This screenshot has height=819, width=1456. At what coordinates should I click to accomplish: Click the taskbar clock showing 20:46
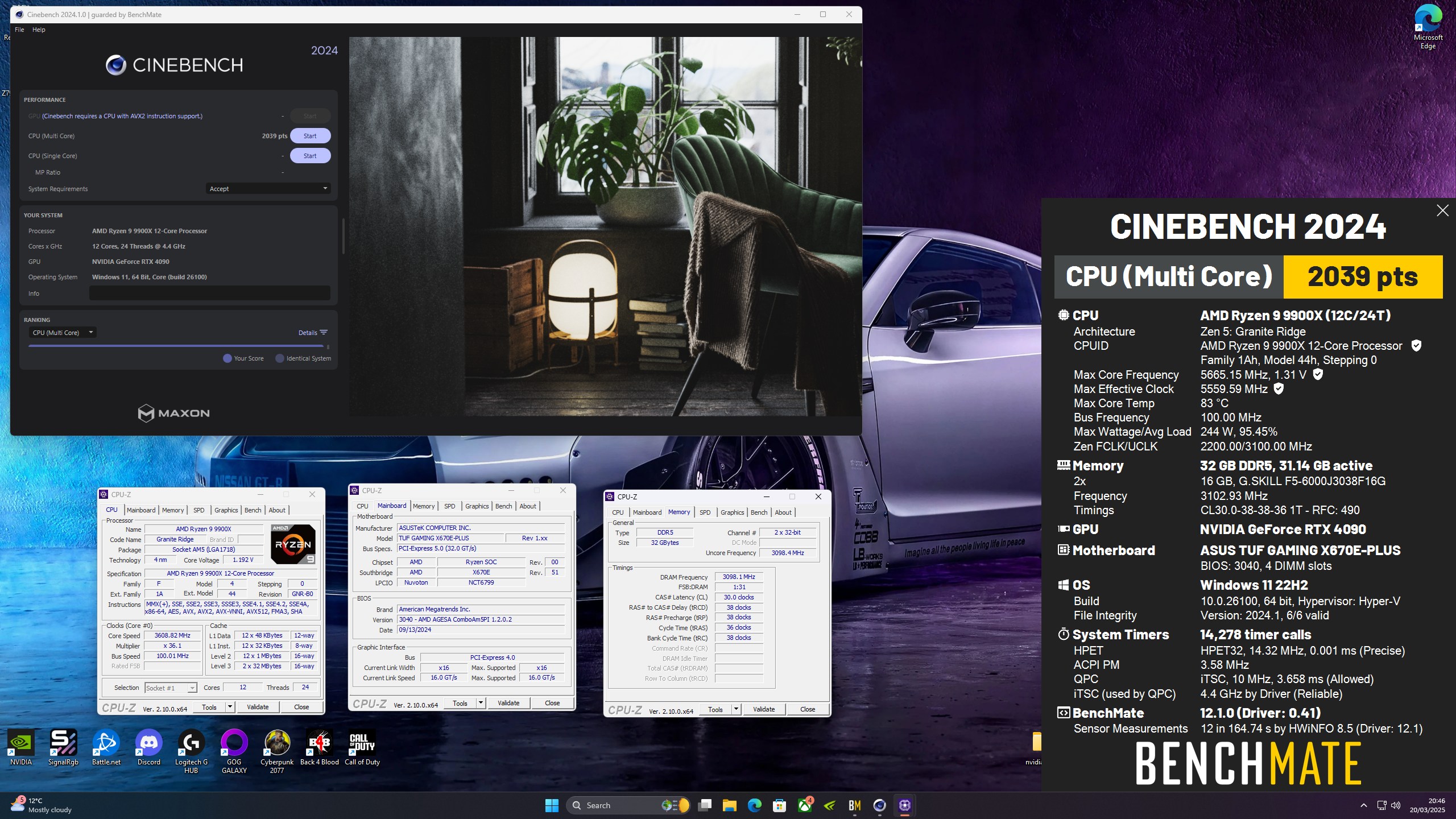click(x=1427, y=805)
